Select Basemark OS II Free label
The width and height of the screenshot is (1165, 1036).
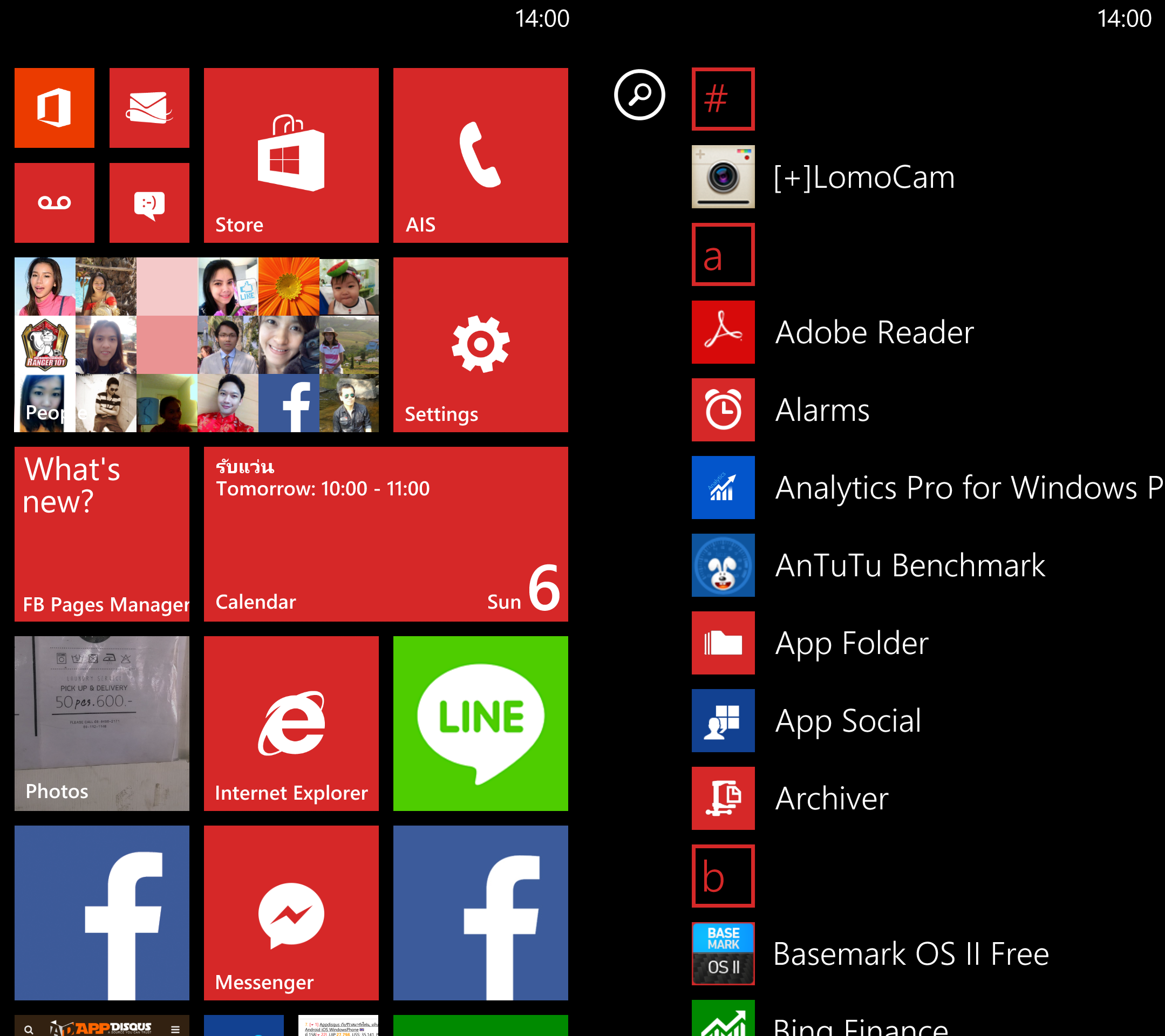911,954
